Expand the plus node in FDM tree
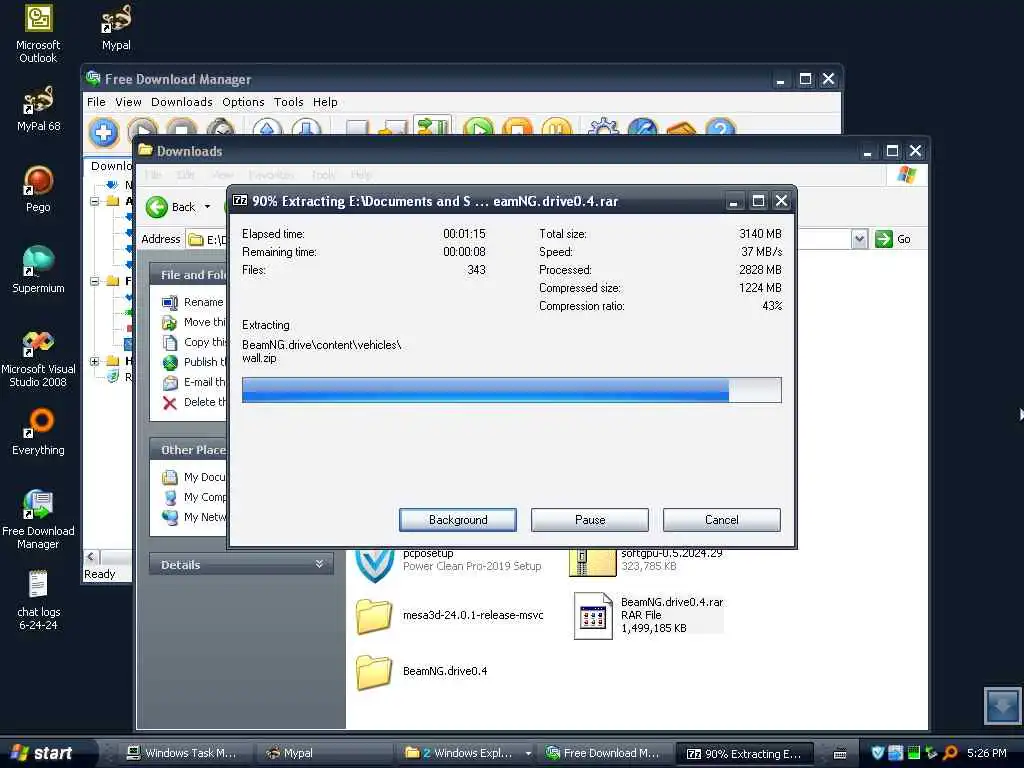This screenshot has height=768, width=1024. (x=95, y=361)
